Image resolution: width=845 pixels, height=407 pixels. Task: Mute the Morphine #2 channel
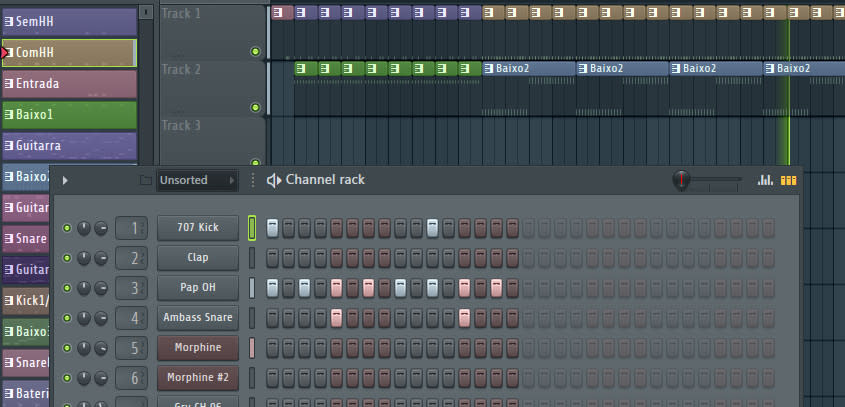tap(67, 378)
